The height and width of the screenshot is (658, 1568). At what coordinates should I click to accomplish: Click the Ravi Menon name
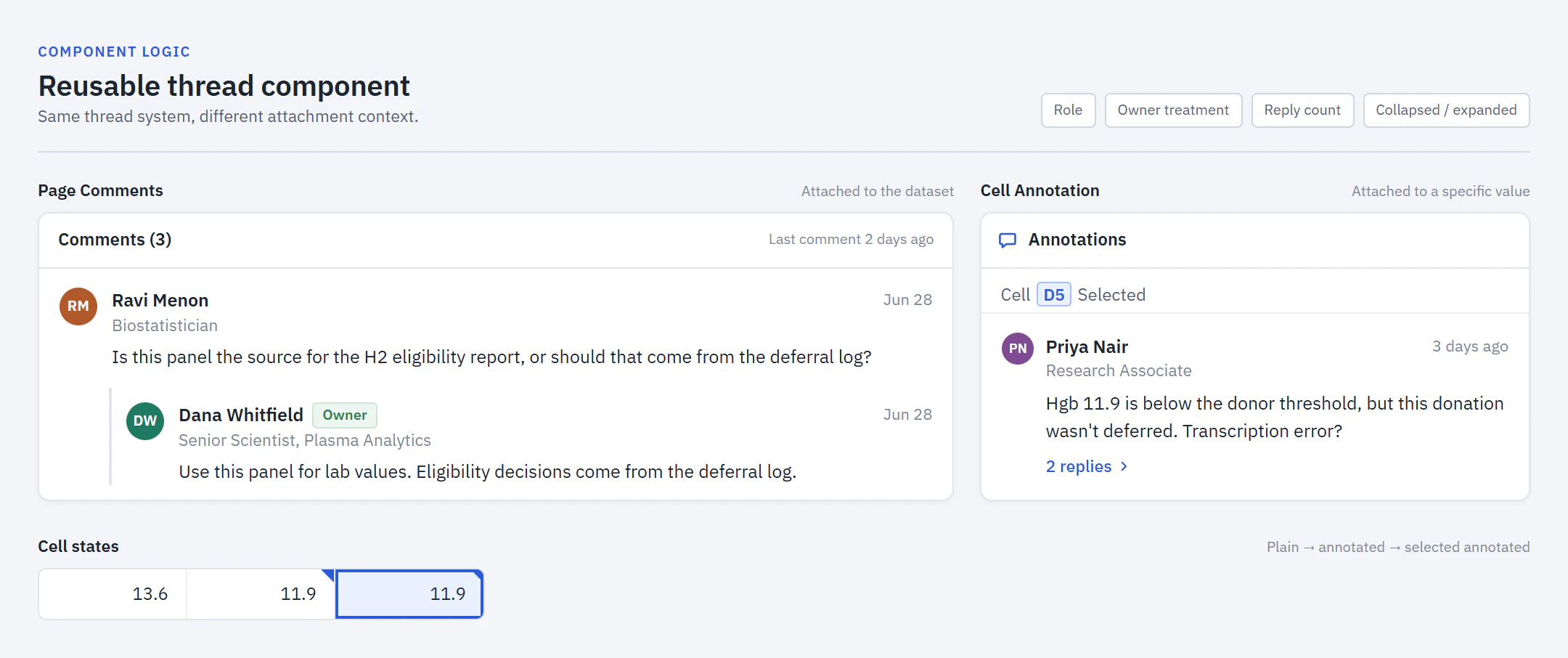(x=160, y=301)
